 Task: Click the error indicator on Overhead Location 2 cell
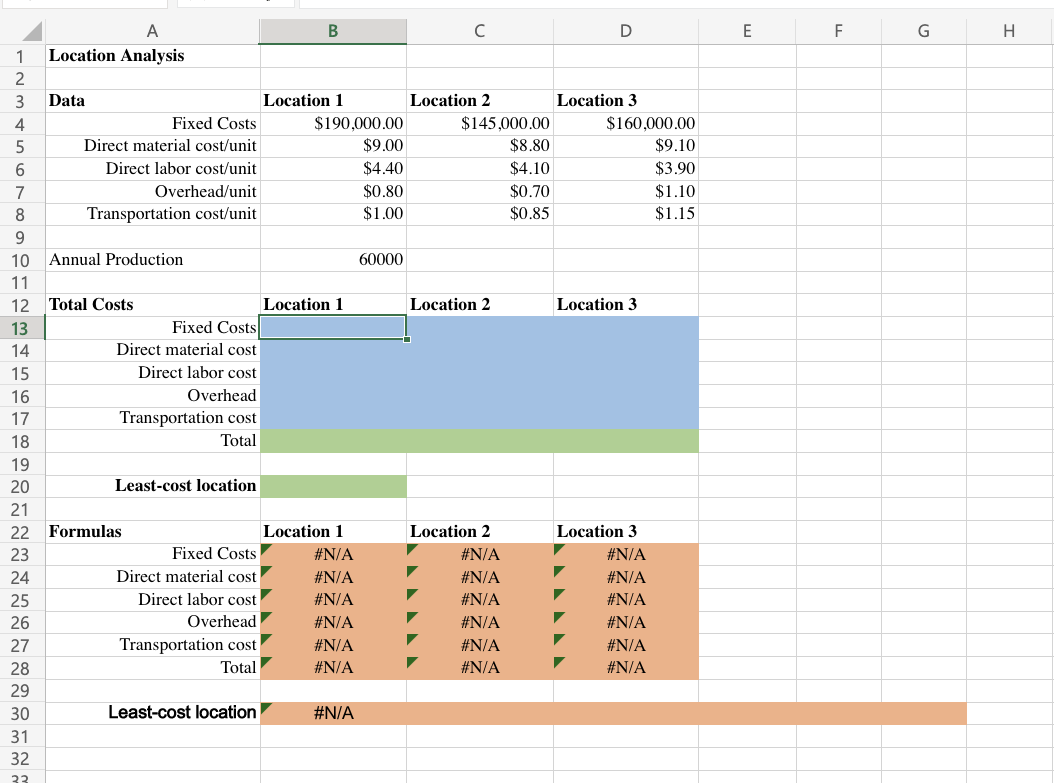tap(412, 617)
